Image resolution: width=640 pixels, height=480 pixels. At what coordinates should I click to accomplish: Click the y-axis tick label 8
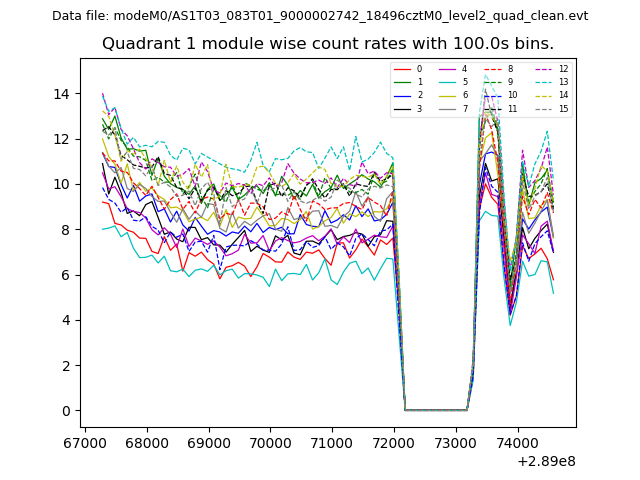tap(66, 230)
